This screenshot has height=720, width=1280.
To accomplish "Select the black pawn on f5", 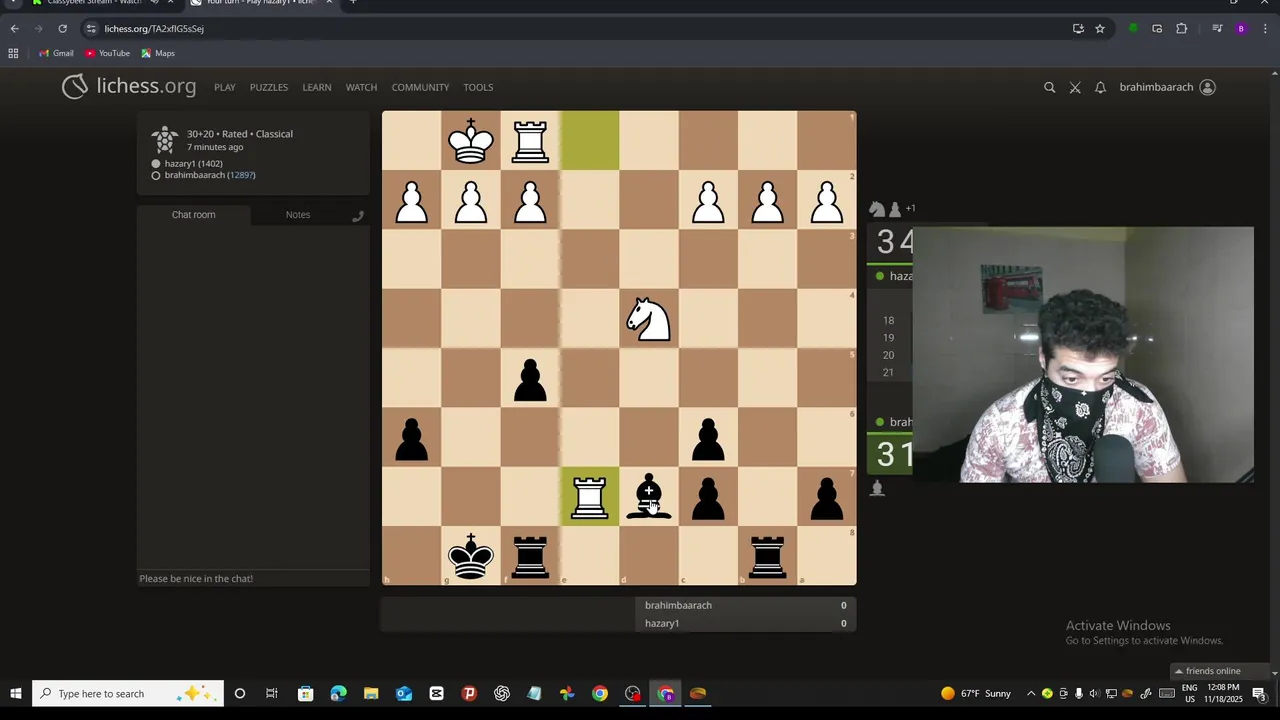I will click(530, 379).
